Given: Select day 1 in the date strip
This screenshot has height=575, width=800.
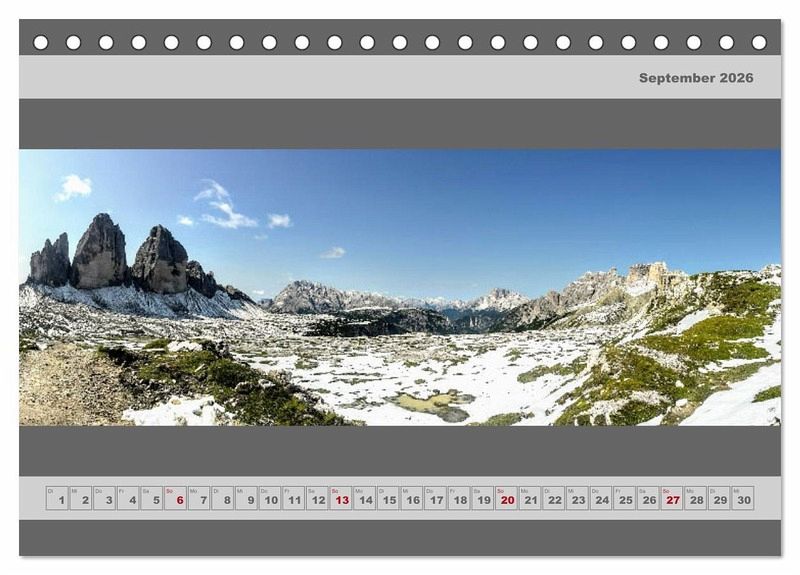Looking at the screenshot, I should (57, 498).
